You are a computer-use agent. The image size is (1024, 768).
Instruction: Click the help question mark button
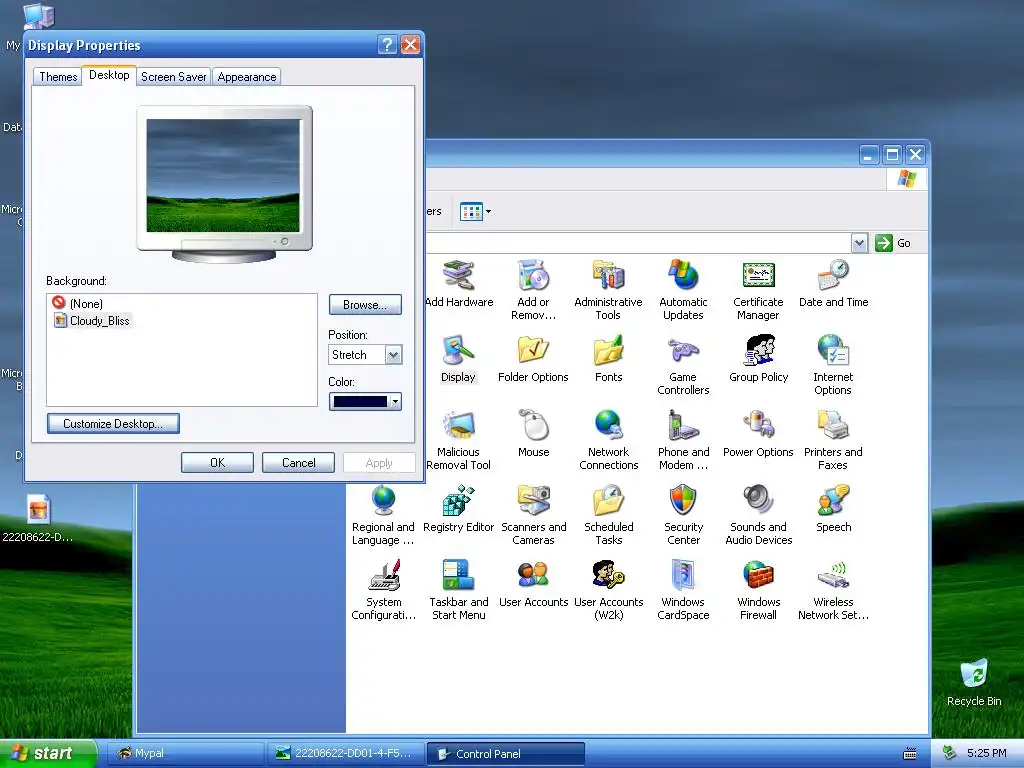pyautogui.click(x=387, y=44)
